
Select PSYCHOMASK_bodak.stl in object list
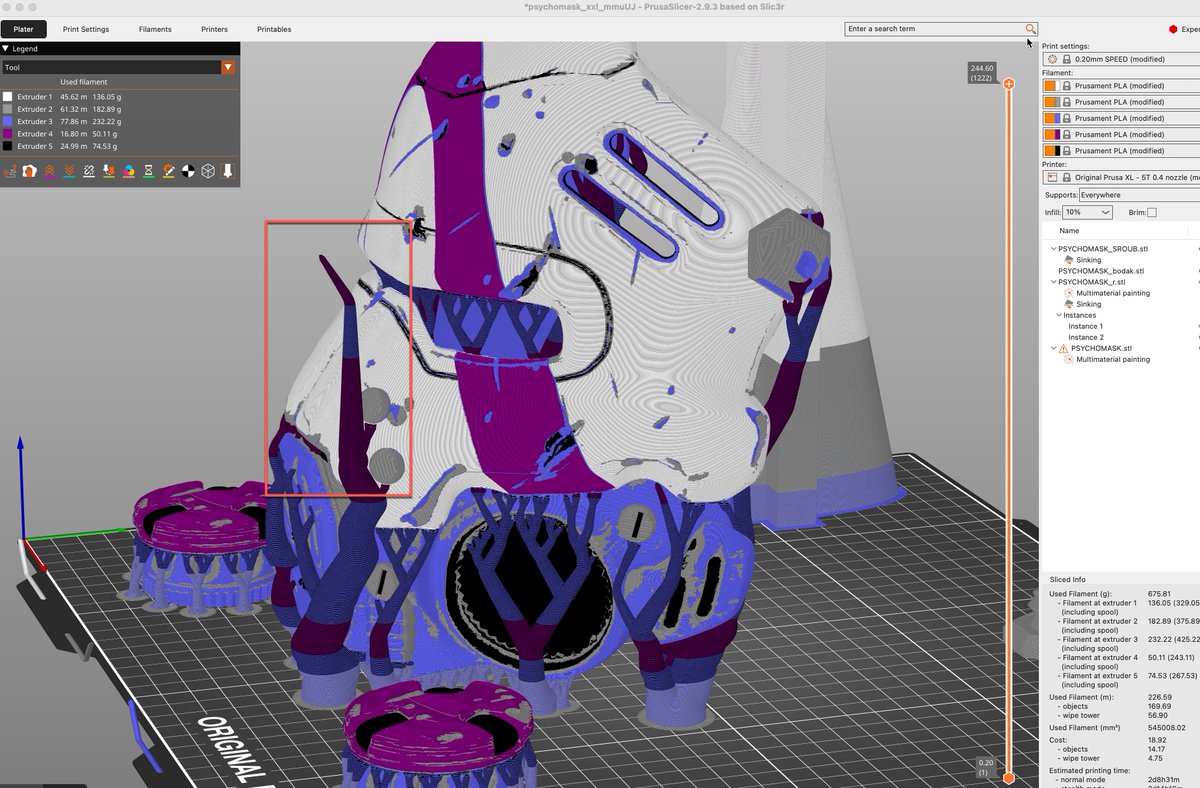1100,271
